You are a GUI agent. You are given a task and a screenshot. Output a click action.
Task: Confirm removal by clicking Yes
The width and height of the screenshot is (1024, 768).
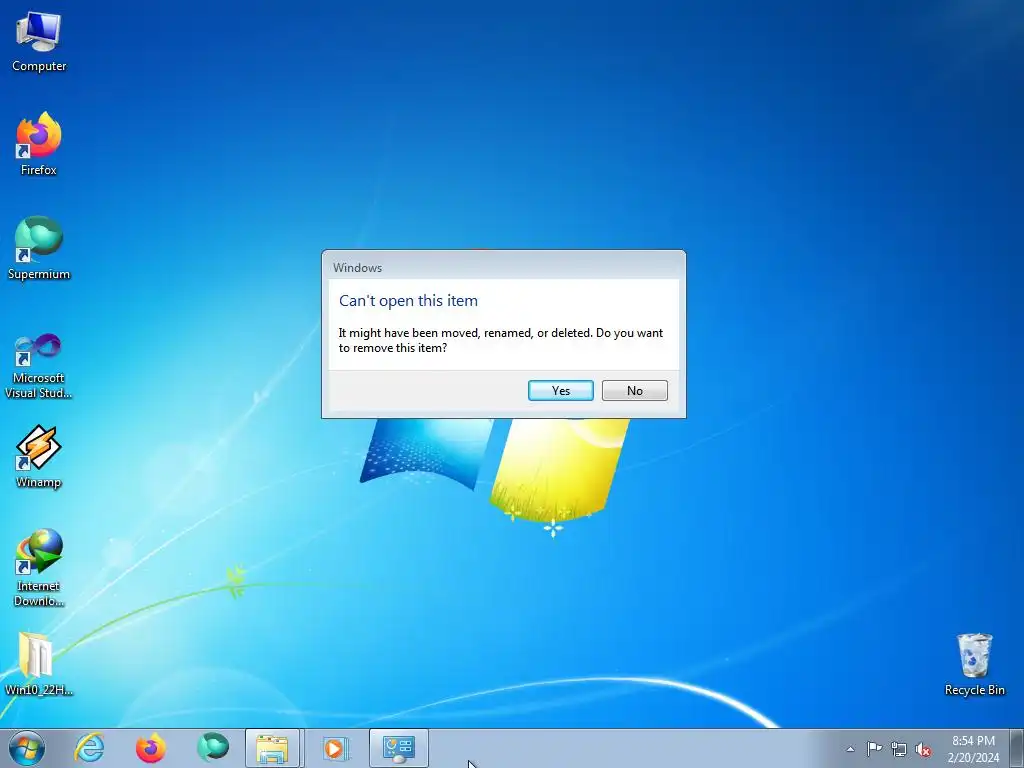(561, 391)
